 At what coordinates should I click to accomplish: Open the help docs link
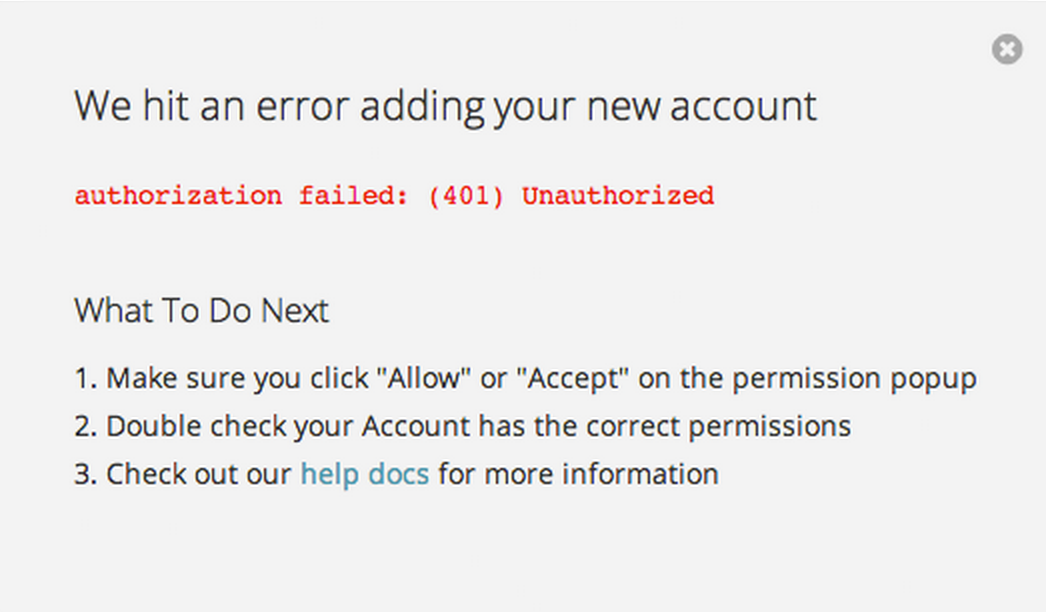pyautogui.click(x=365, y=475)
